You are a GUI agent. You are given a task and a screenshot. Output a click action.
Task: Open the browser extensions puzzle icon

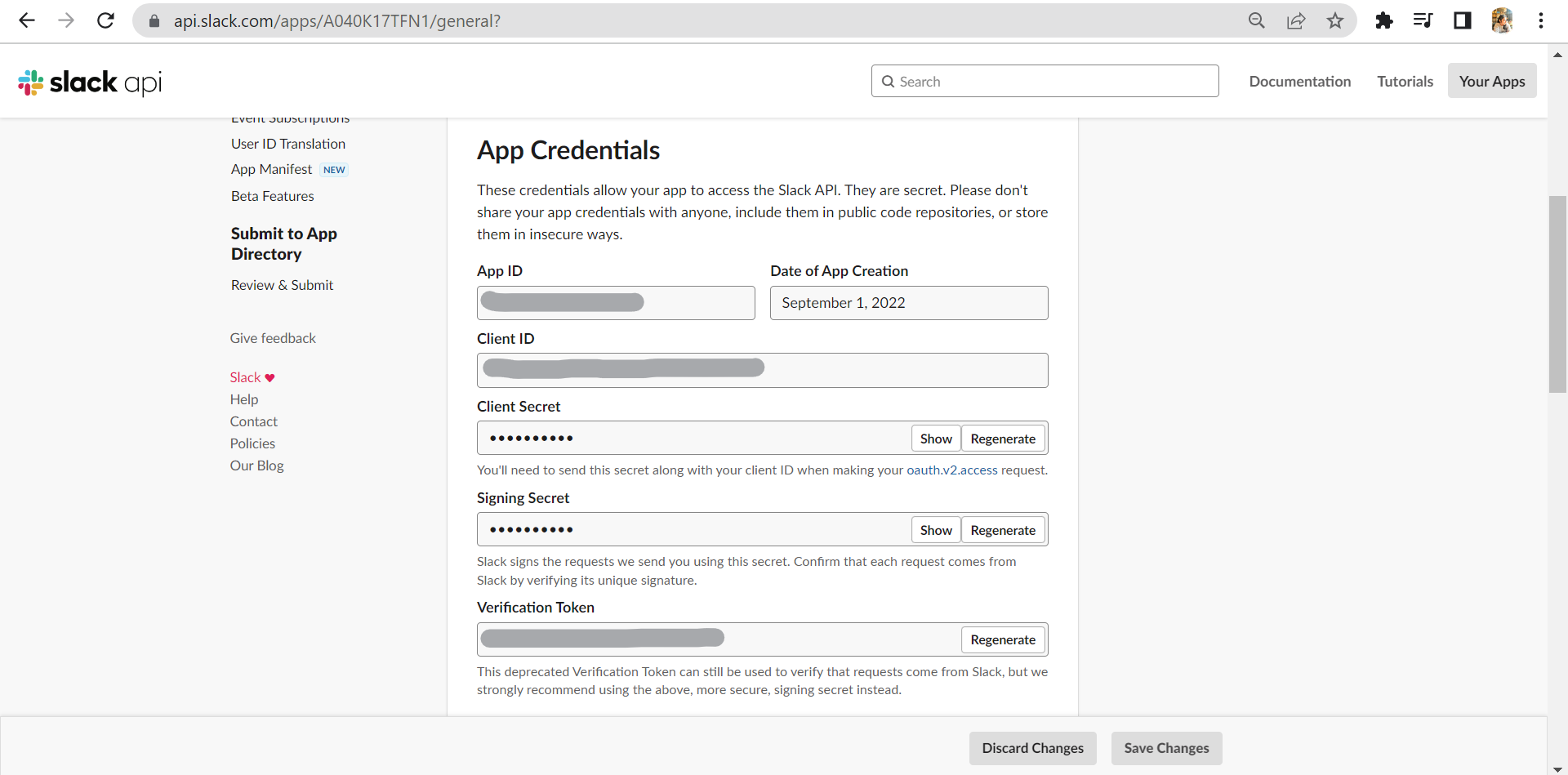[1383, 20]
